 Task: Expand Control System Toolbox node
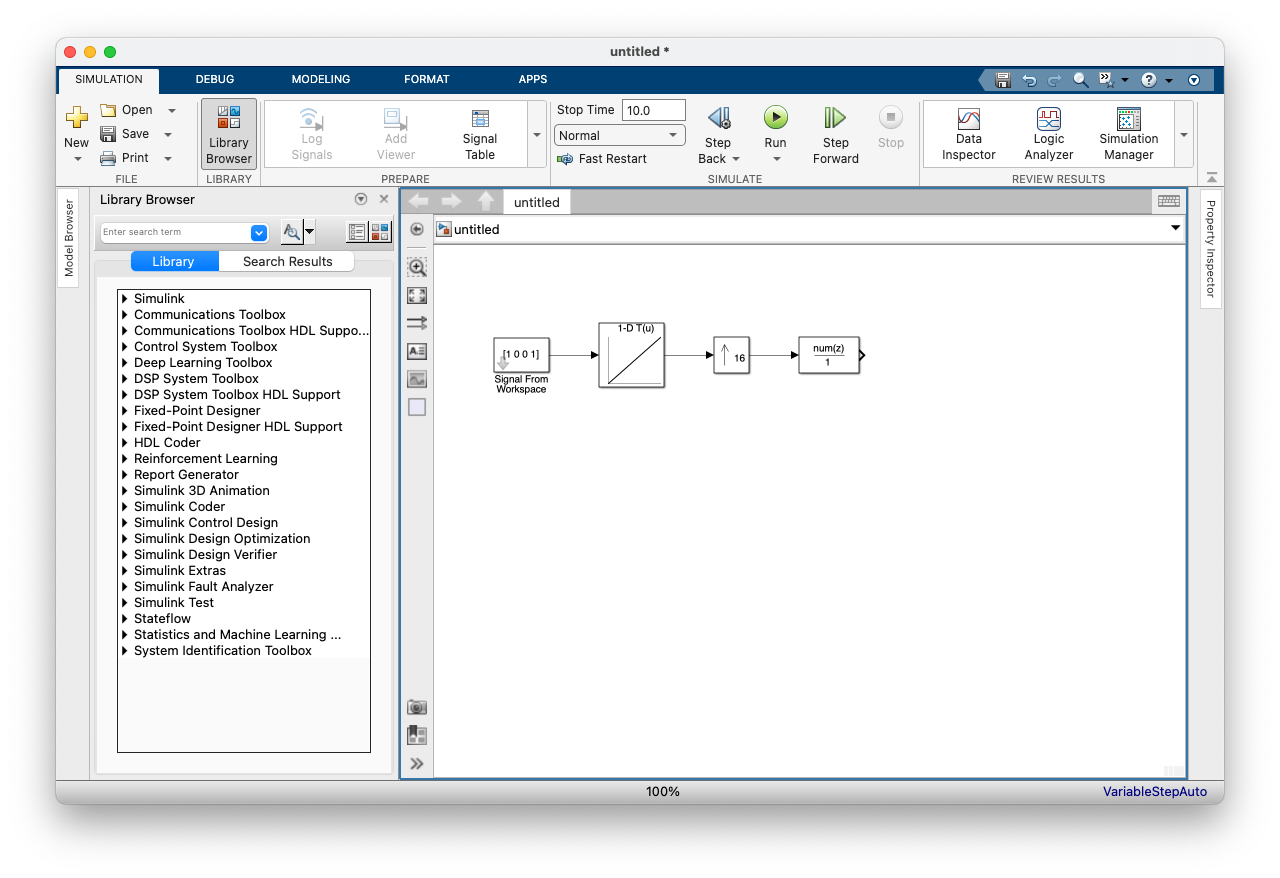pyautogui.click(x=125, y=347)
